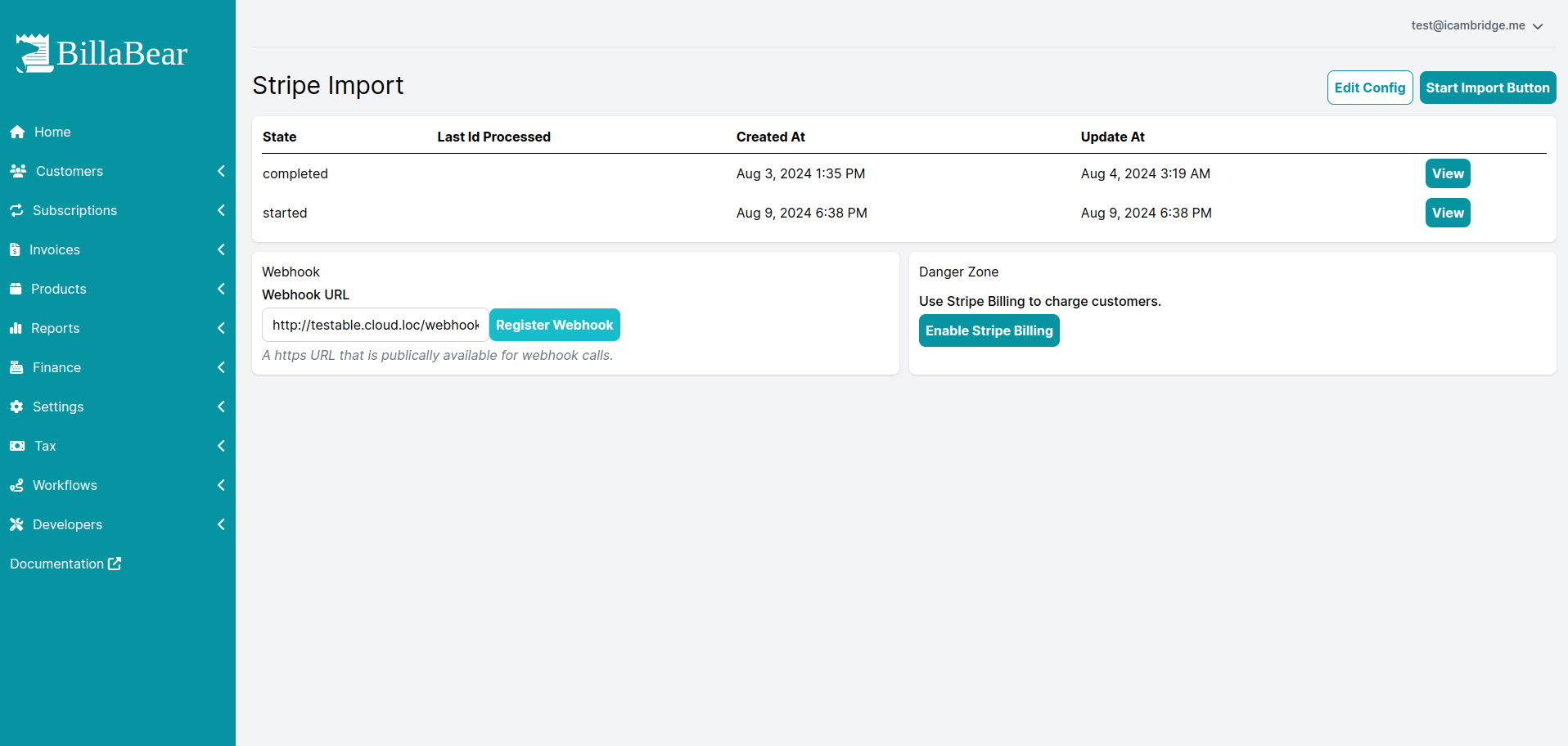This screenshot has width=1568, height=746.
Task: Select the Settings gear icon
Action: [17, 407]
